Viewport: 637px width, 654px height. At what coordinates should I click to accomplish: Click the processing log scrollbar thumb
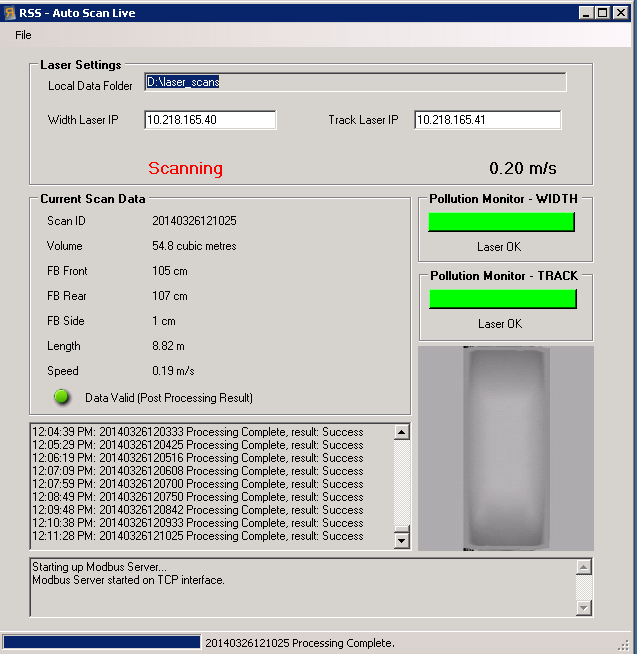click(x=401, y=529)
